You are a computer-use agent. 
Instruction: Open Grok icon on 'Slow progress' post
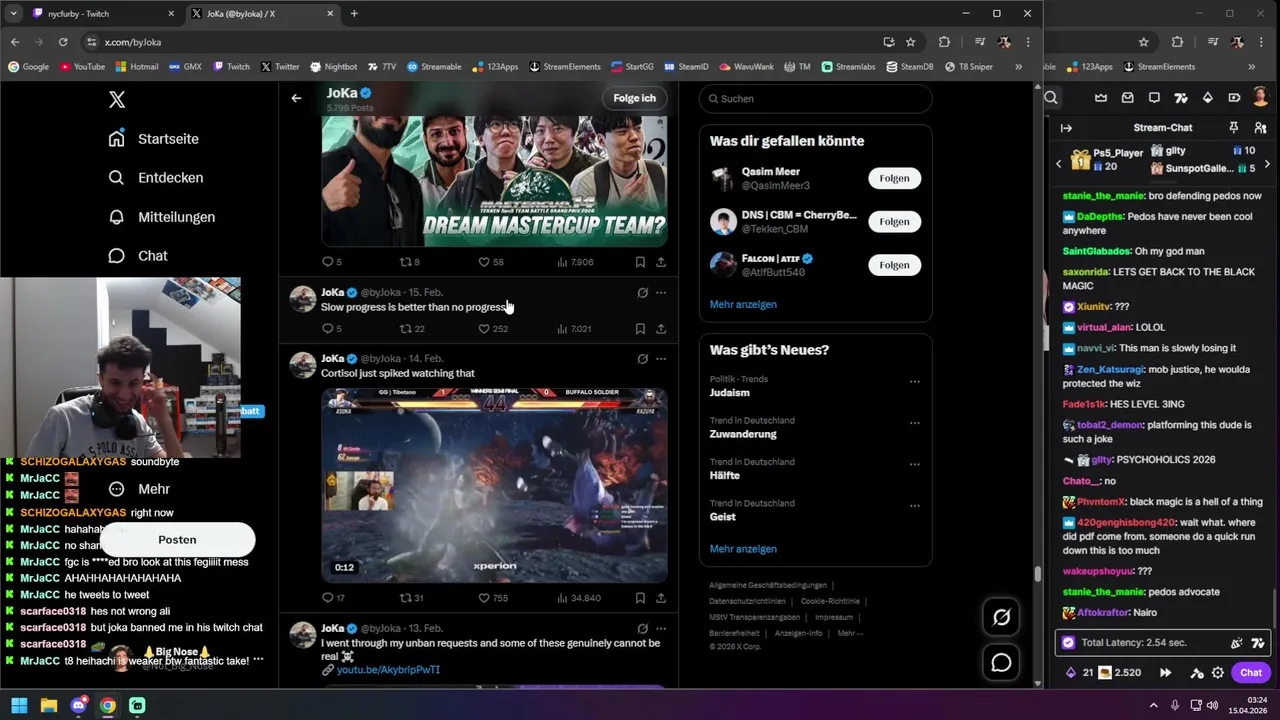[642, 293]
